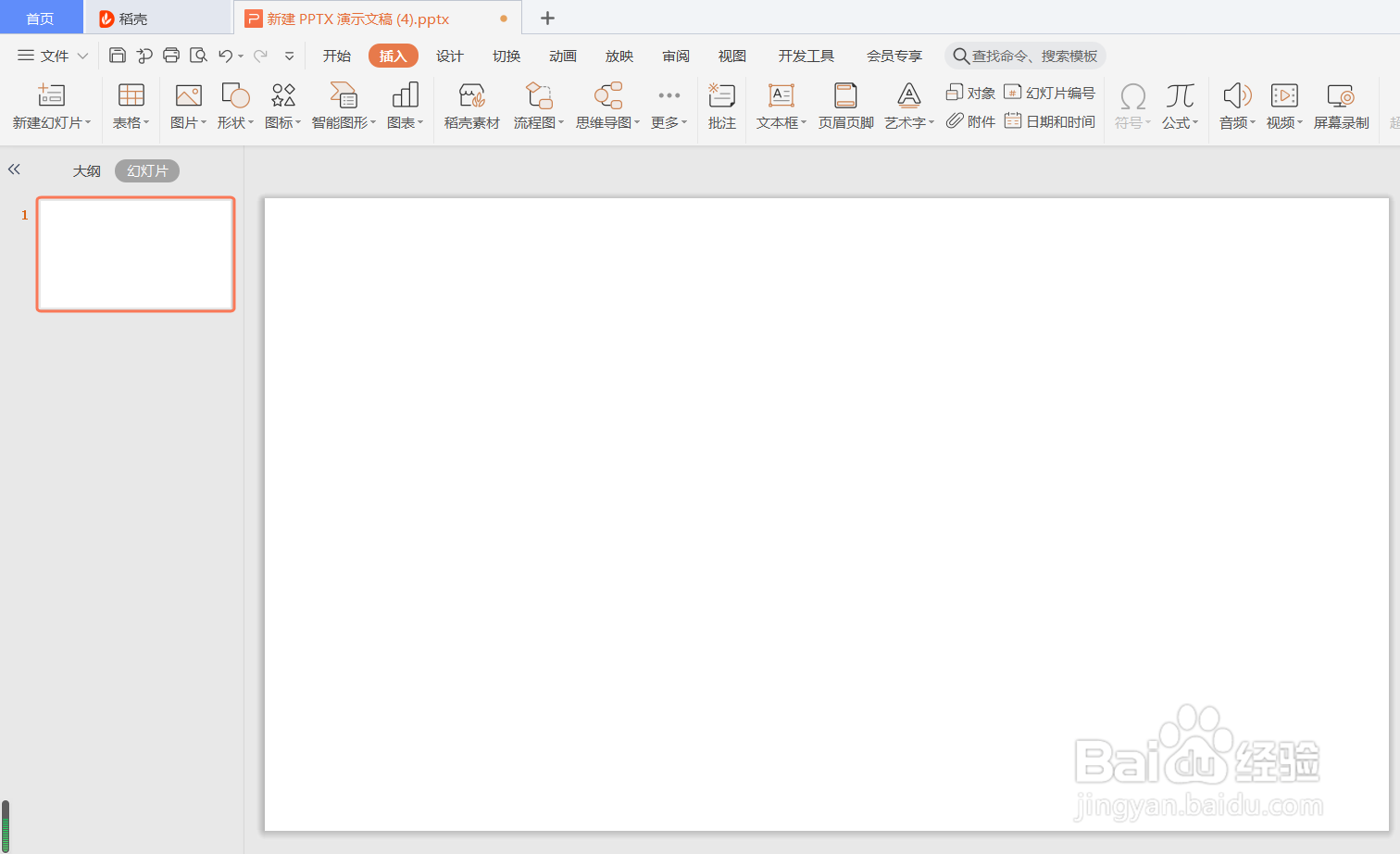Open Print Preview icon

tap(198, 56)
